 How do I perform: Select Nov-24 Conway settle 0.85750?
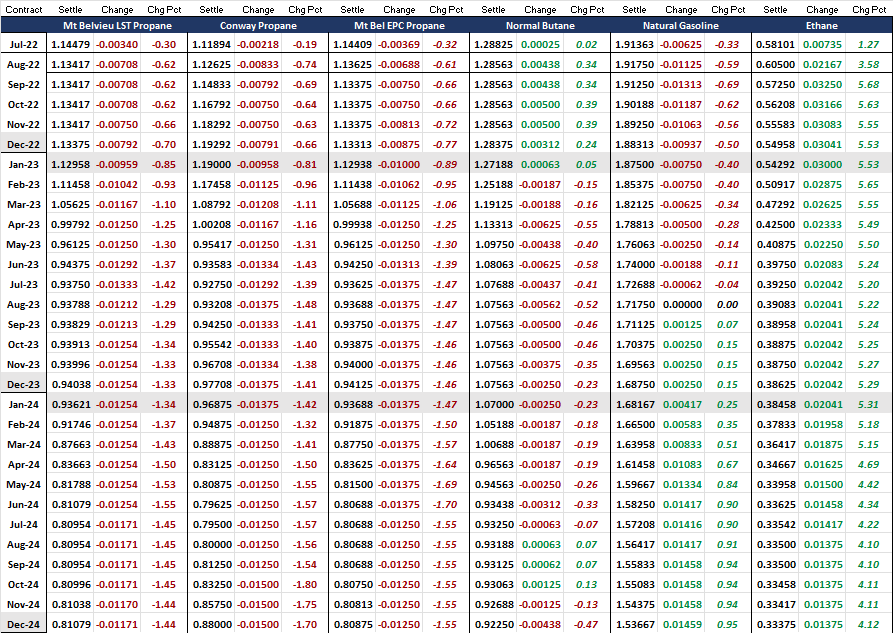point(211,605)
